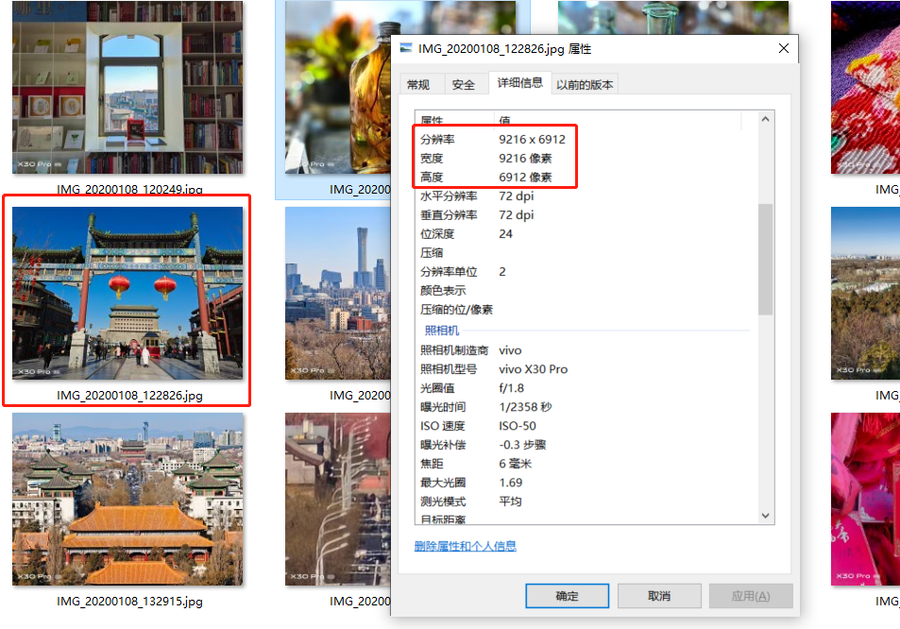Select the 以前的版本 tab

[585, 85]
